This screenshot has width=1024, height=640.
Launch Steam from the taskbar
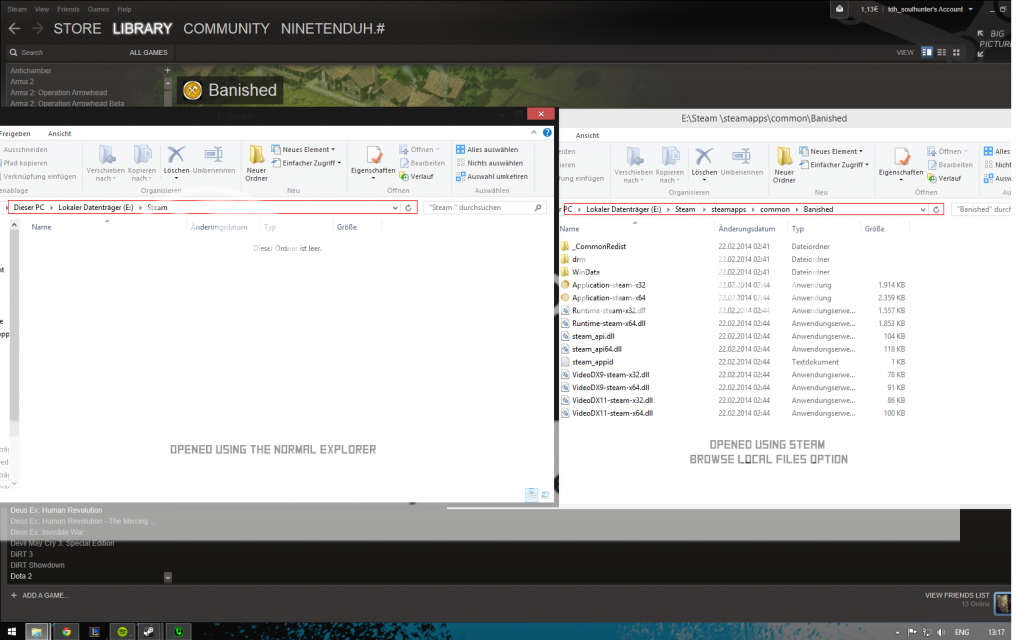(148, 632)
